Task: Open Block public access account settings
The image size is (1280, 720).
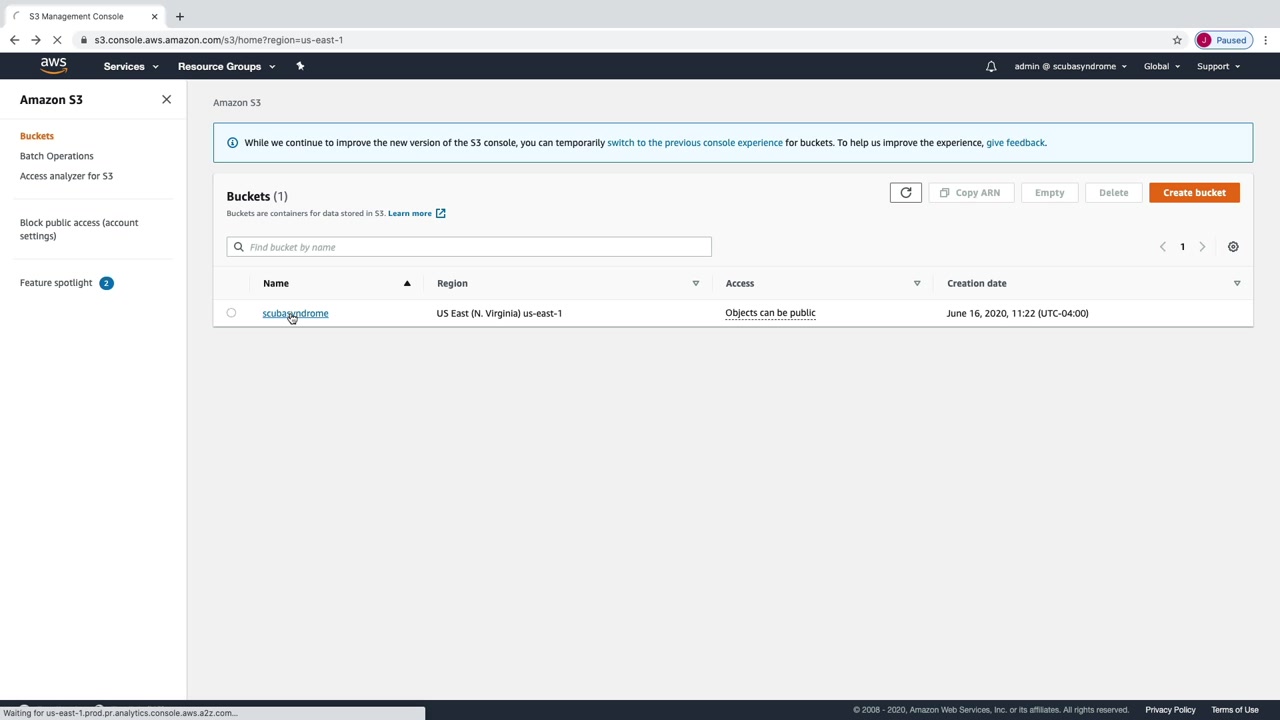Action: click(79, 229)
